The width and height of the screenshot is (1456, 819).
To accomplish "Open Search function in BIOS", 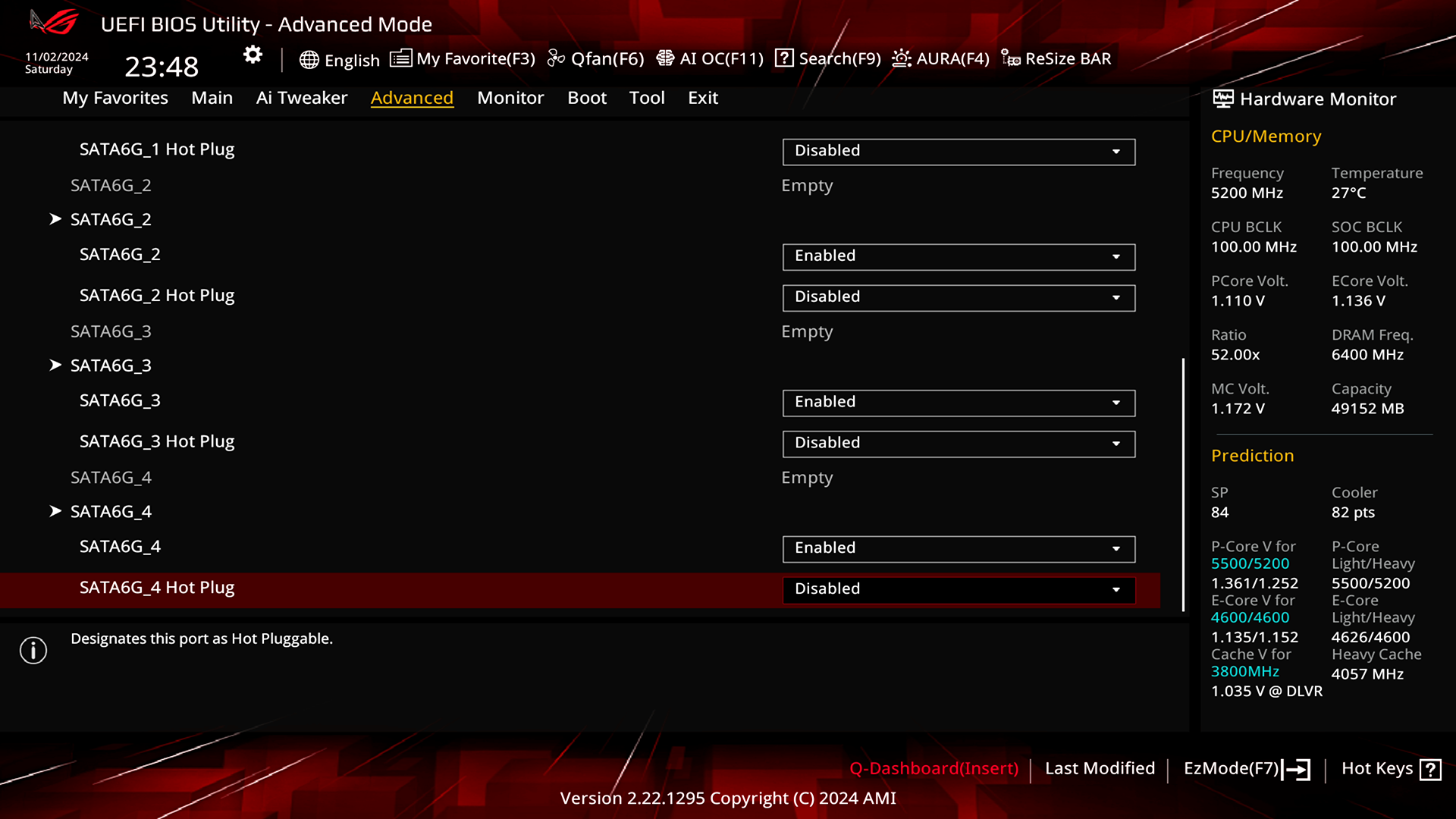I will (828, 58).
